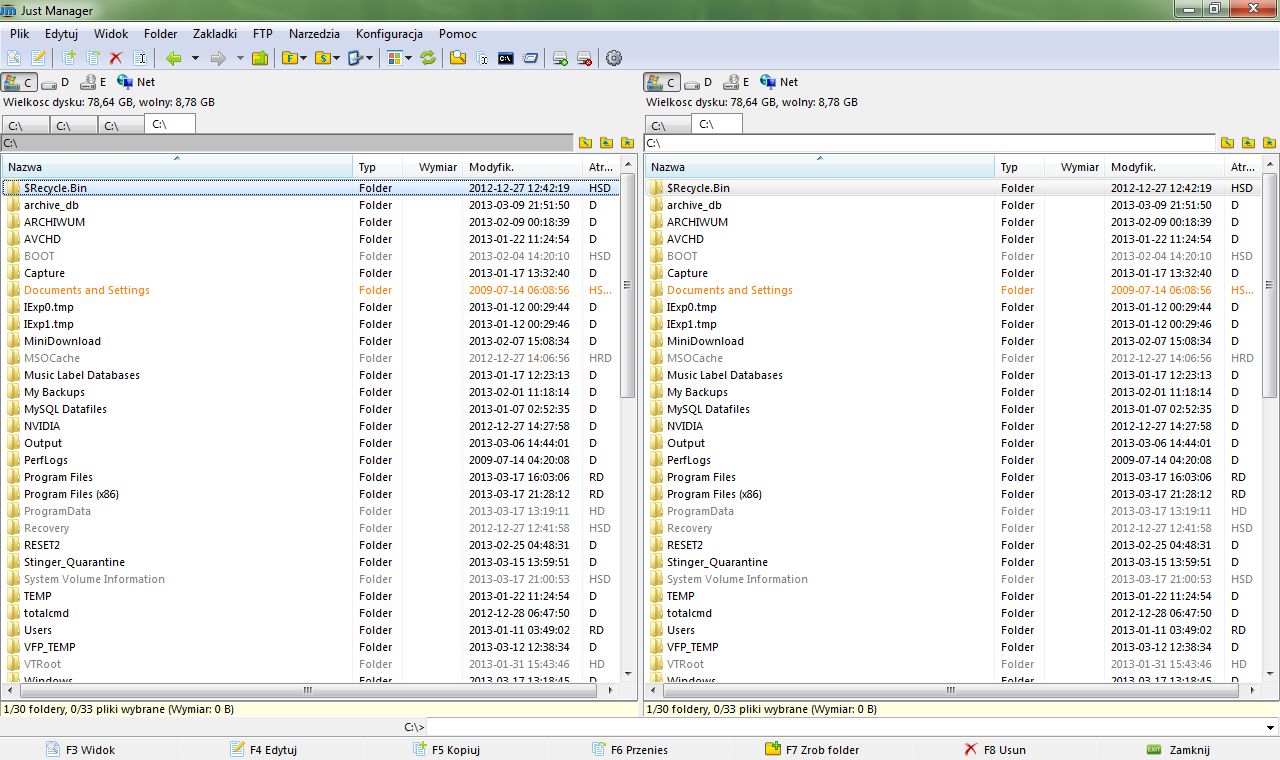This screenshot has height=760, width=1280.
Task: Sort left panel by Typ column header
Action: [x=378, y=167]
